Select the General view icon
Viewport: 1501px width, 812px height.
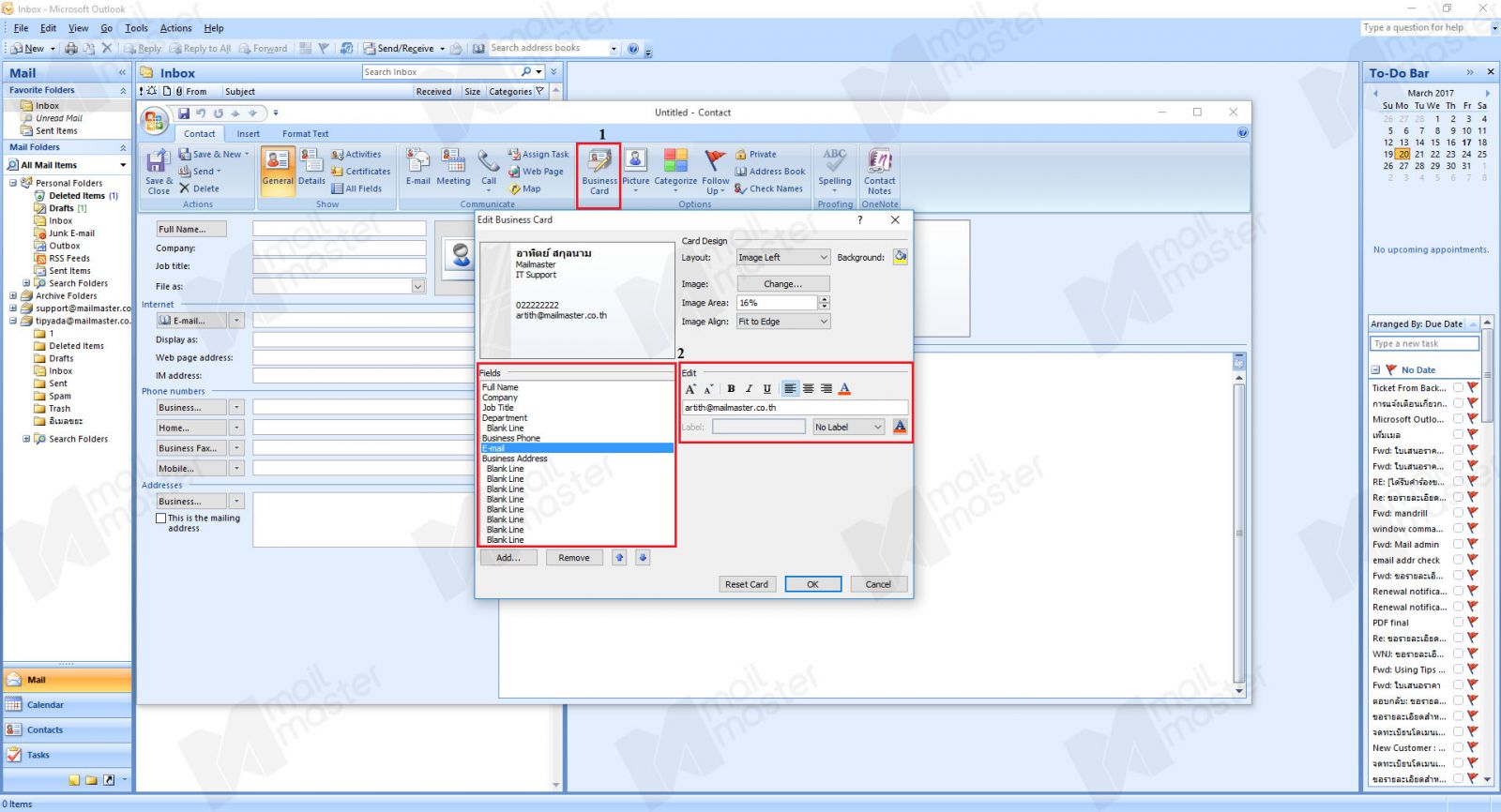(277, 160)
